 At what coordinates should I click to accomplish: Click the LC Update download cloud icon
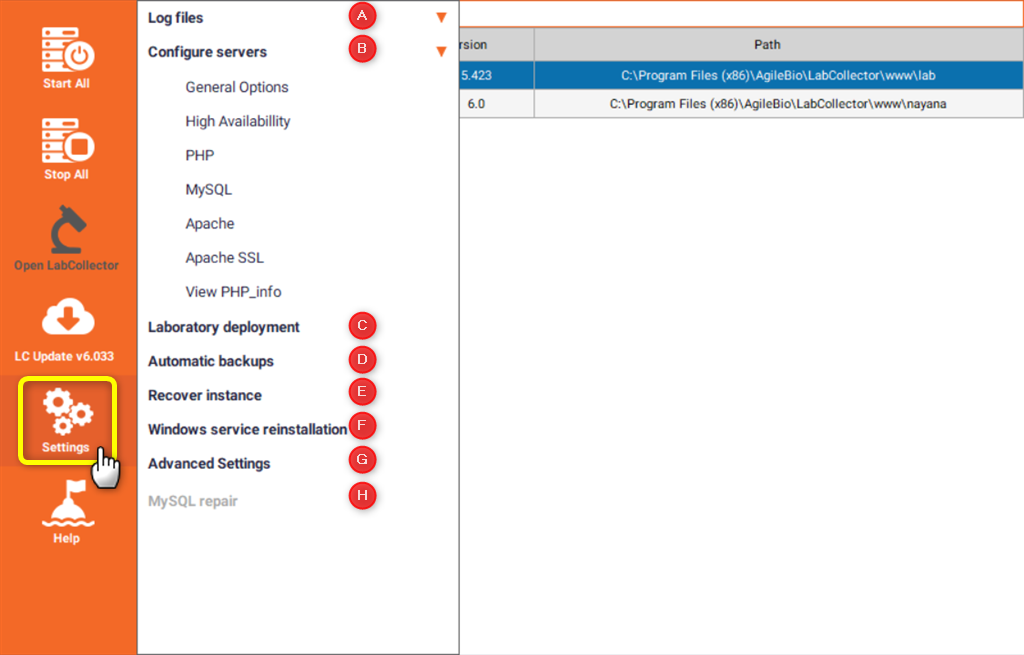tap(68, 317)
